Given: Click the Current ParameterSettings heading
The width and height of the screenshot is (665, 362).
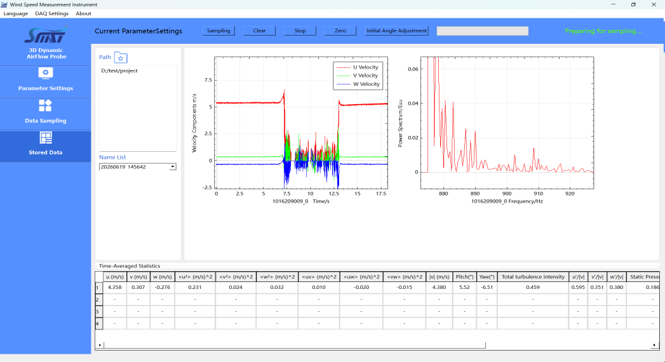Looking at the screenshot, I should tap(138, 31).
